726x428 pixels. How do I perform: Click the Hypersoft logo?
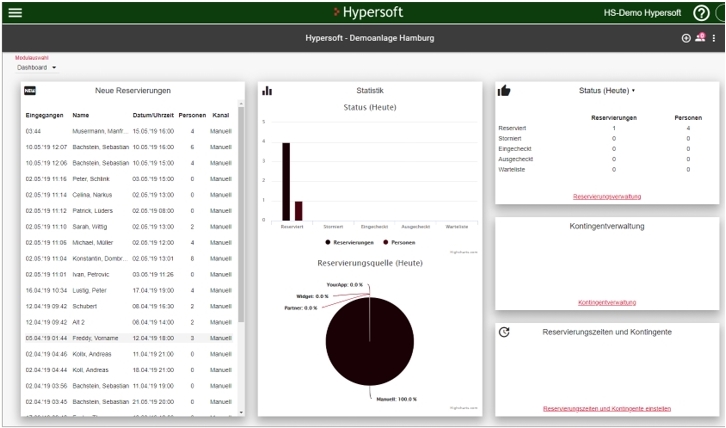click(369, 12)
